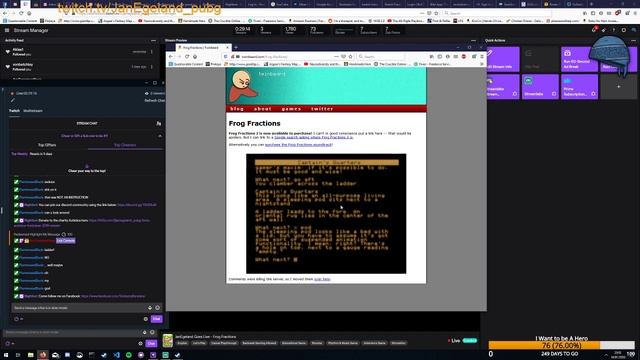The width and height of the screenshot is (640, 360).
Task: Click the Prime Subscription quick action tile
Action: [579, 86]
